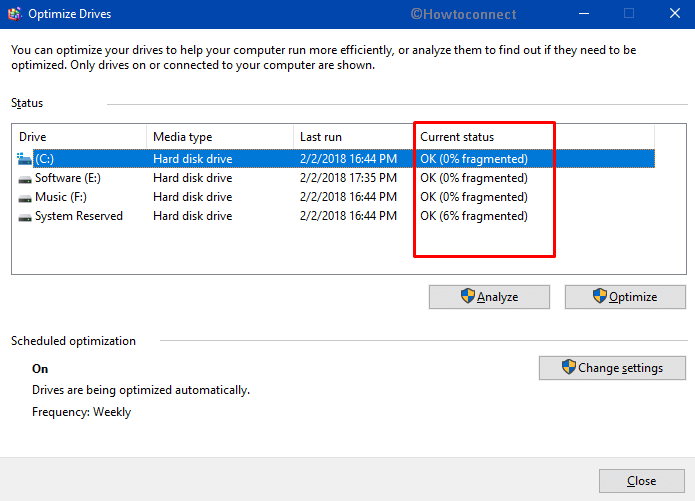This screenshot has width=695, height=501.
Task: Minimize the Optimize Drives window
Action: tap(584, 14)
